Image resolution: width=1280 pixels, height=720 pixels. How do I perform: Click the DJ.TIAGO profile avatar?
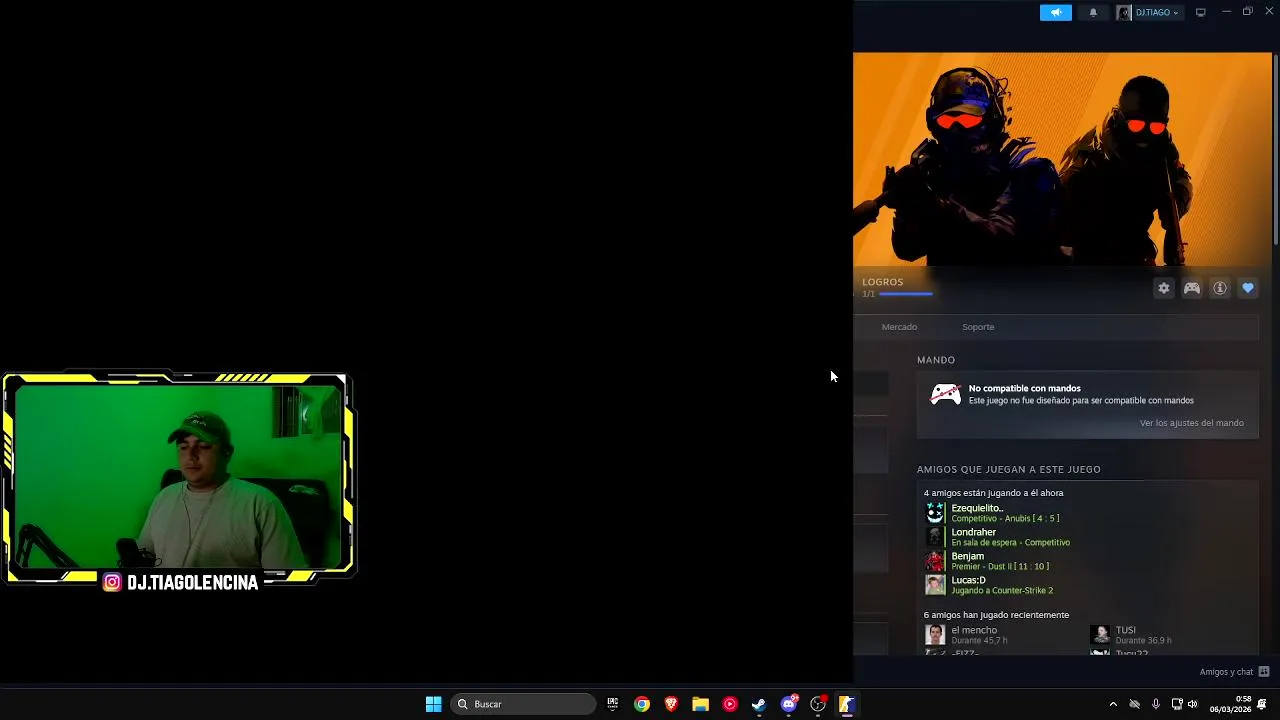click(x=1124, y=13)
